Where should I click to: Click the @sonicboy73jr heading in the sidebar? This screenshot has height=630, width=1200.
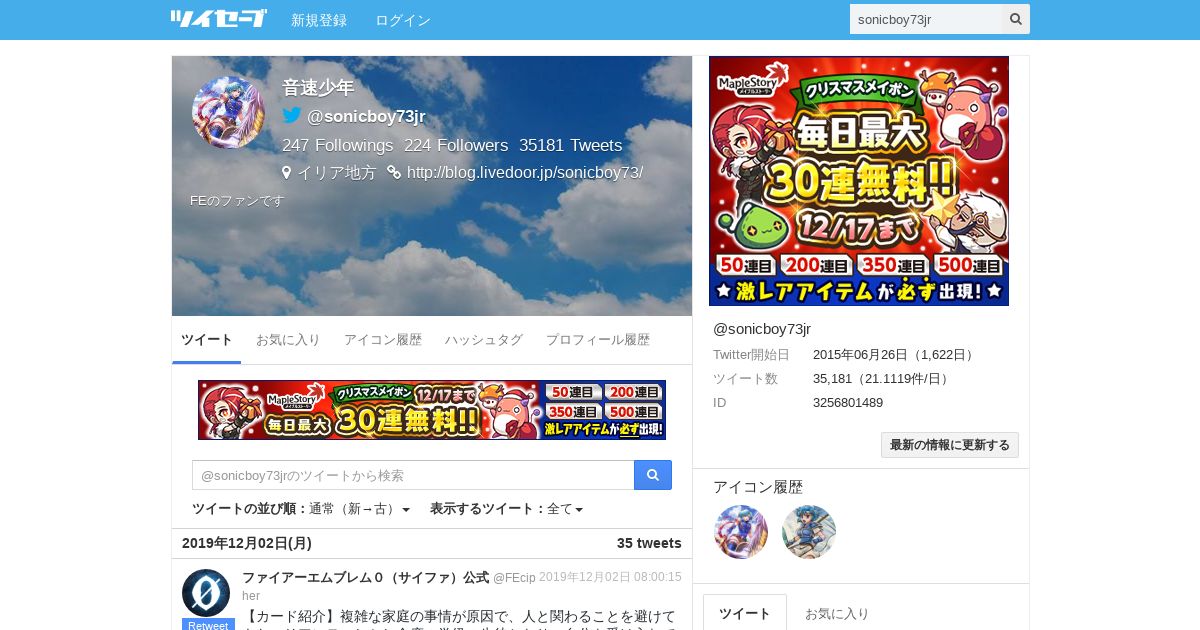click(x=762, y=329)
